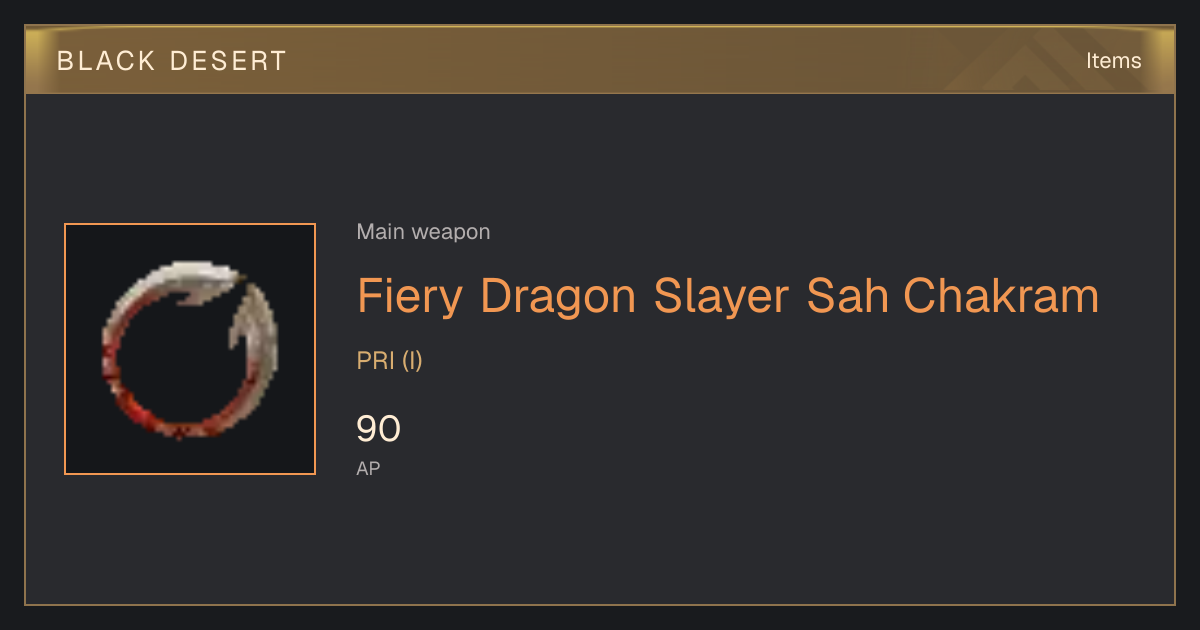
Task: Click the orange-bordered item thumbnail frame
Action: click(190, 349)
